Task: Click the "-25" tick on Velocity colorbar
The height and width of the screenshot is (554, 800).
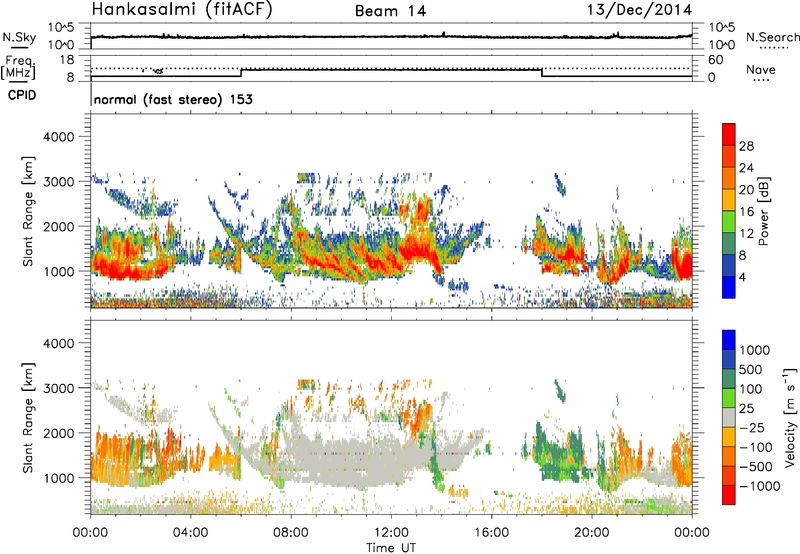Action: pos(752,427)
